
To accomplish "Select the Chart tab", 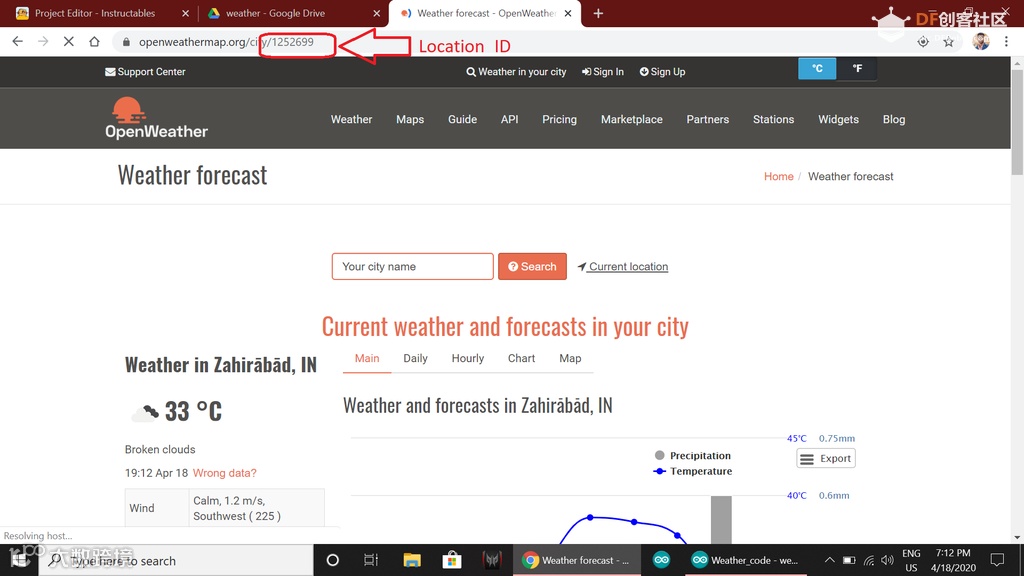I will (x=521, y=359).
